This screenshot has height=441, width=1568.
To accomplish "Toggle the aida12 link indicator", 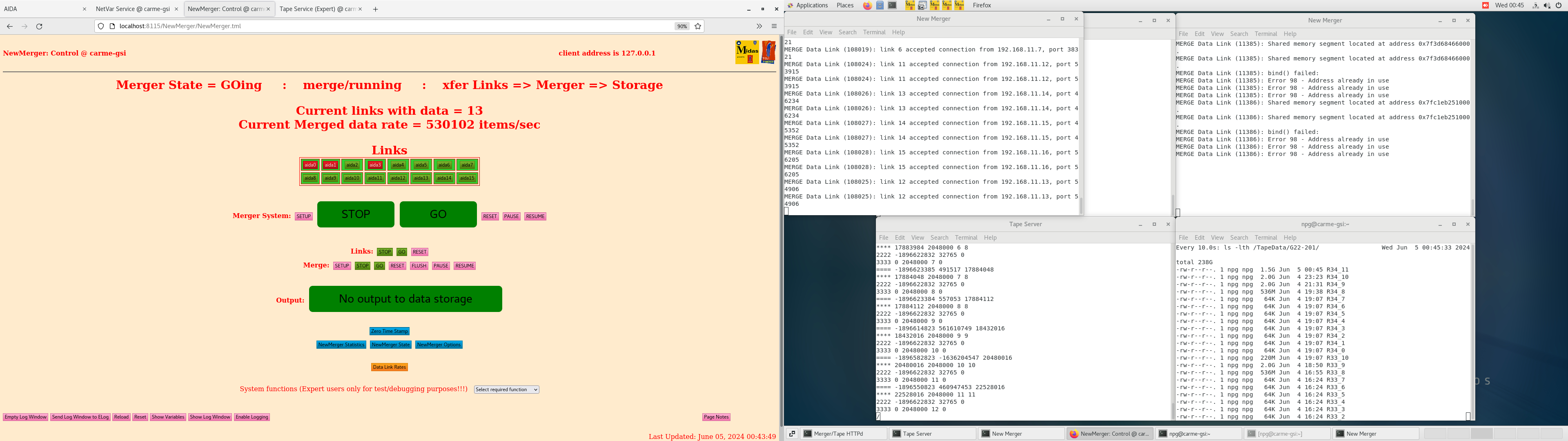I will (x=398, y=178).
